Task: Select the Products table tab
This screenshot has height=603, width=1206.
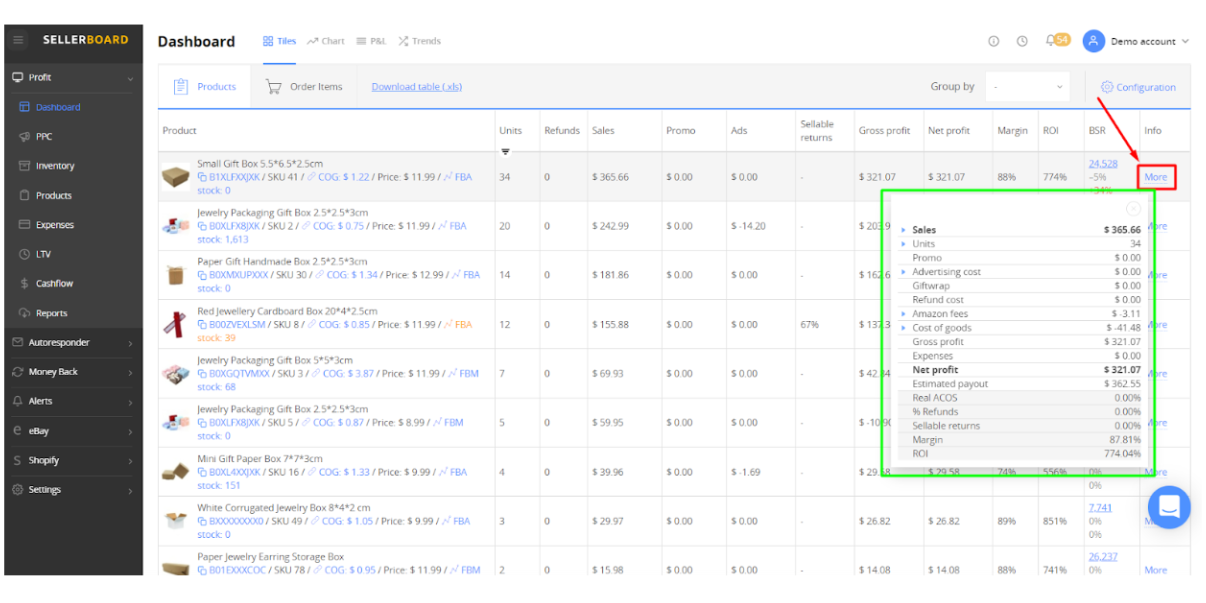Action: point(205,87)
